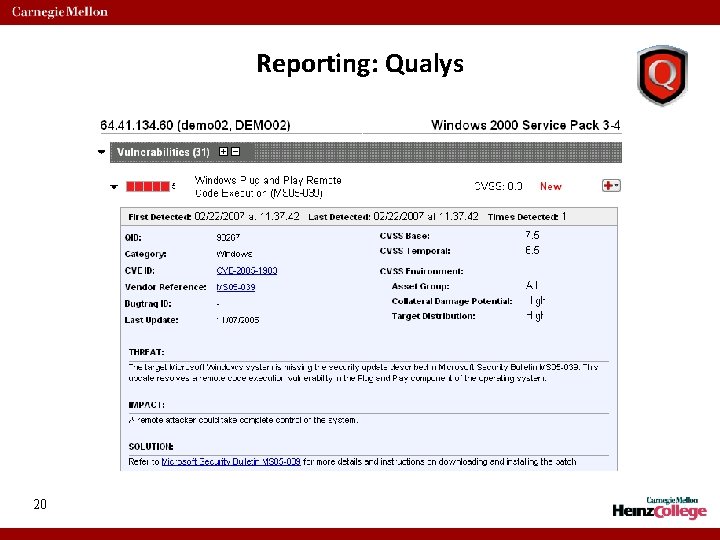Click the Category value Windows
The height and width of the screenshot is (540, 720).
(x=234, y=254)
